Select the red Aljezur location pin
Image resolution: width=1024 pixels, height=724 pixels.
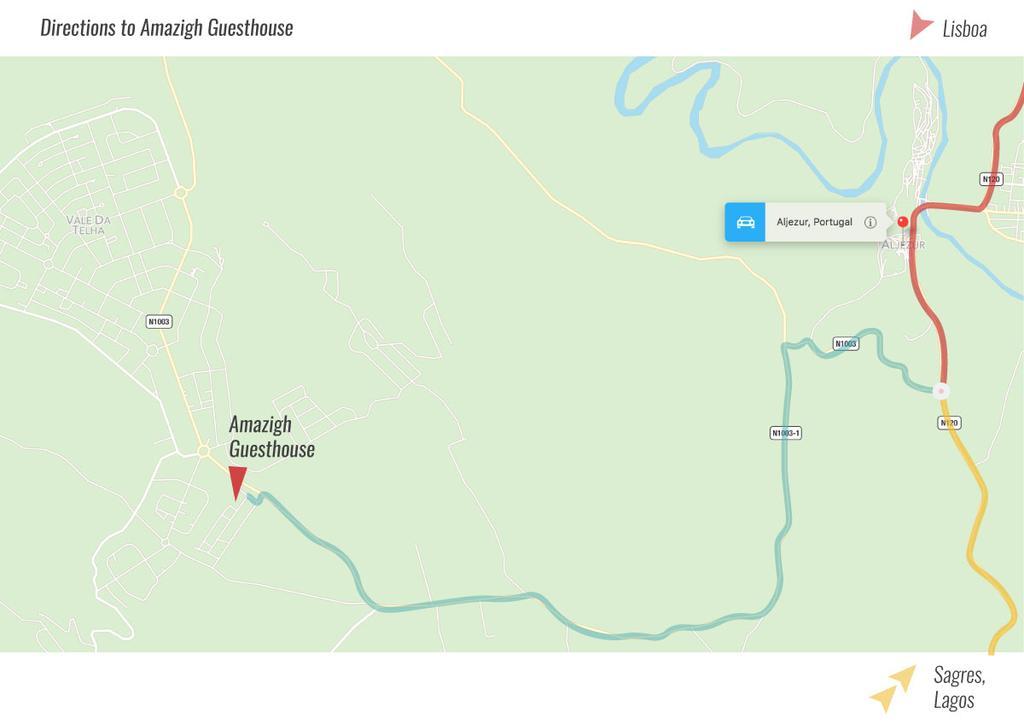(x=903, y=223)
